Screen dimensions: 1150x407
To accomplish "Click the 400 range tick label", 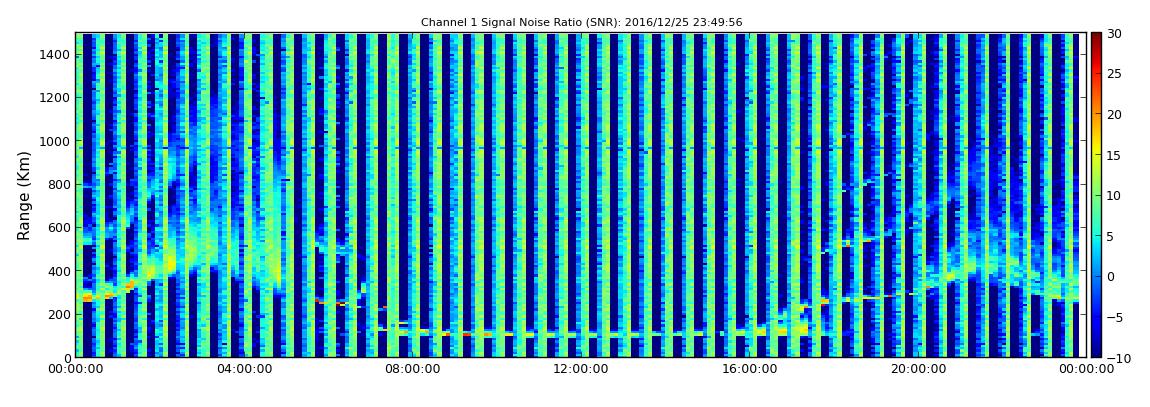I will click(58, 271).
